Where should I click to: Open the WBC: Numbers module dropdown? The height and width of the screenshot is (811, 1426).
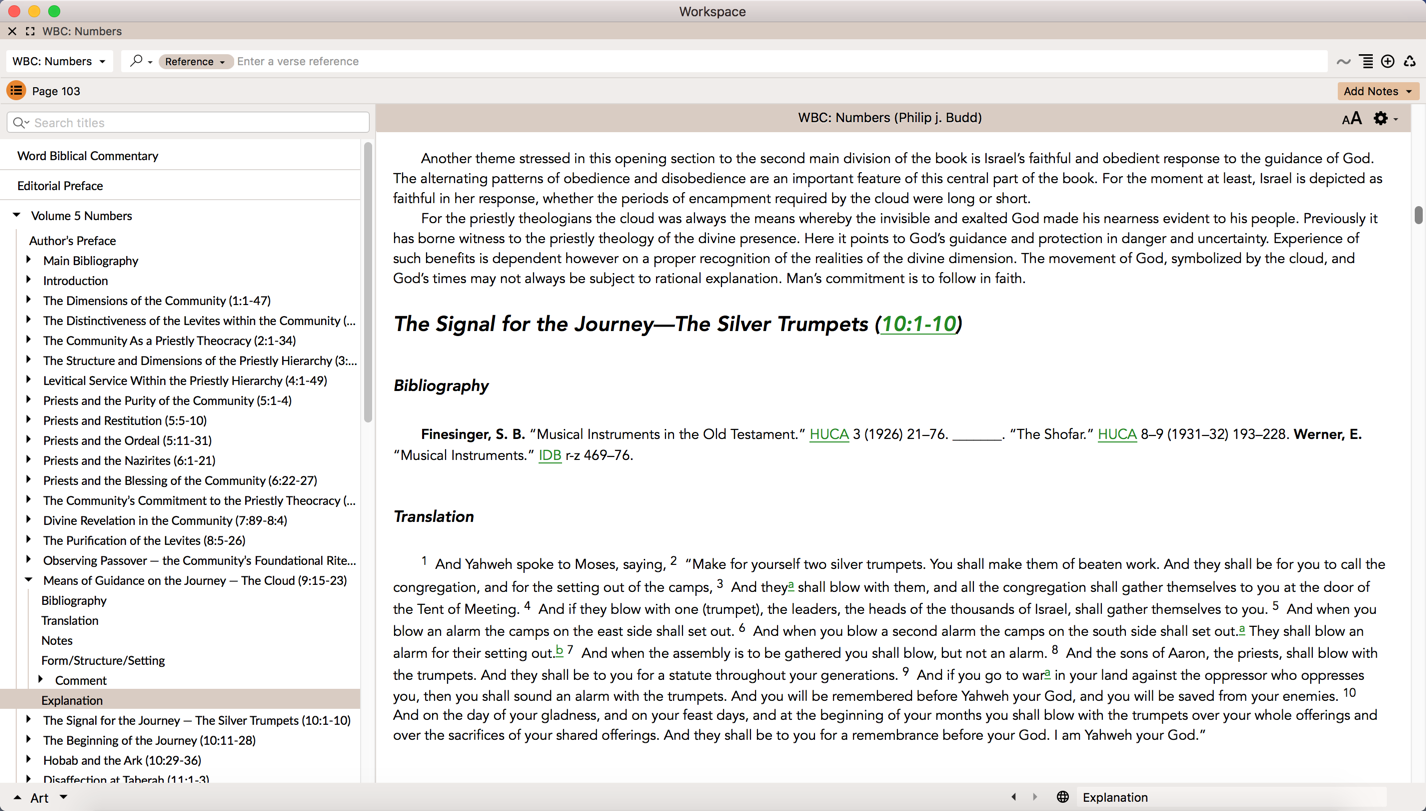tap(59, 62)
